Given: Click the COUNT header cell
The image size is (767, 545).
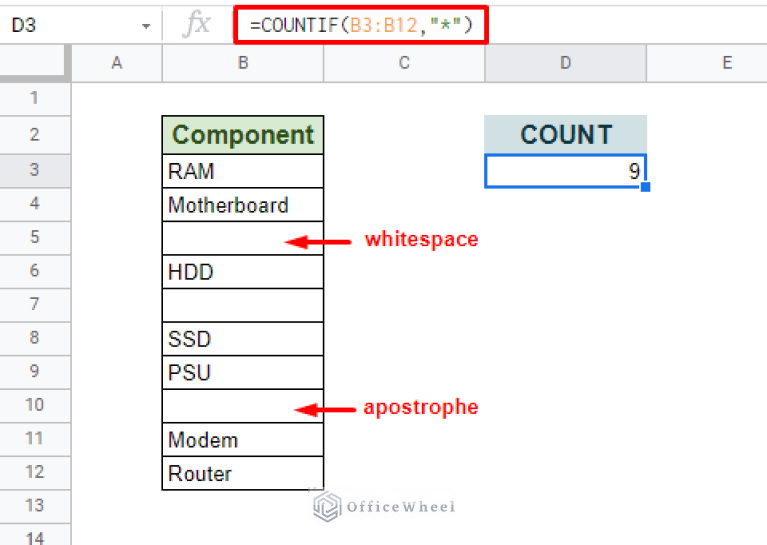Looking at the screenshot, I should coord(565,135).
